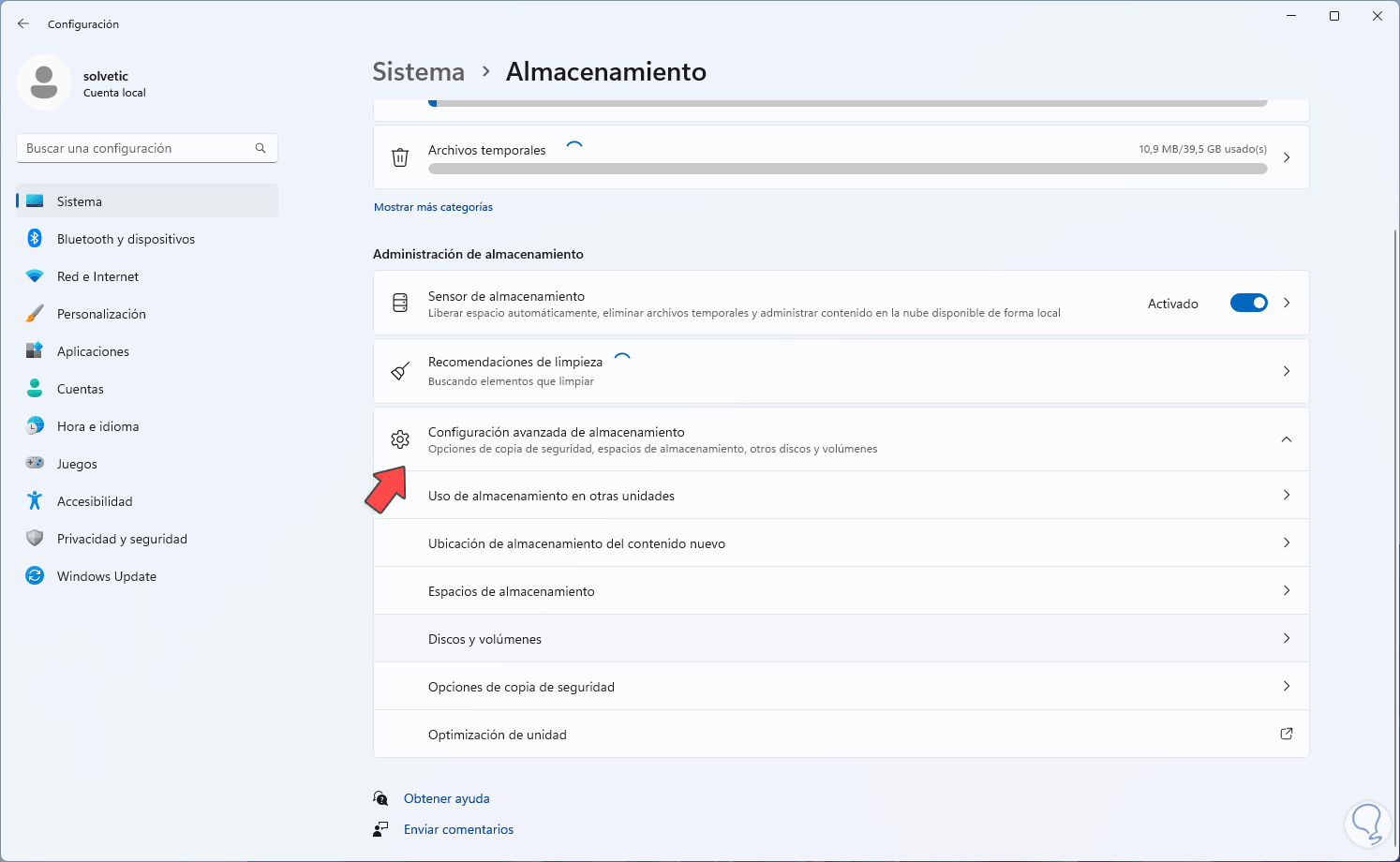The image size is (1400, 862).
Task: Collapse Configuración avanzada de almacenamiento section
Action: tap(1287, 439)
